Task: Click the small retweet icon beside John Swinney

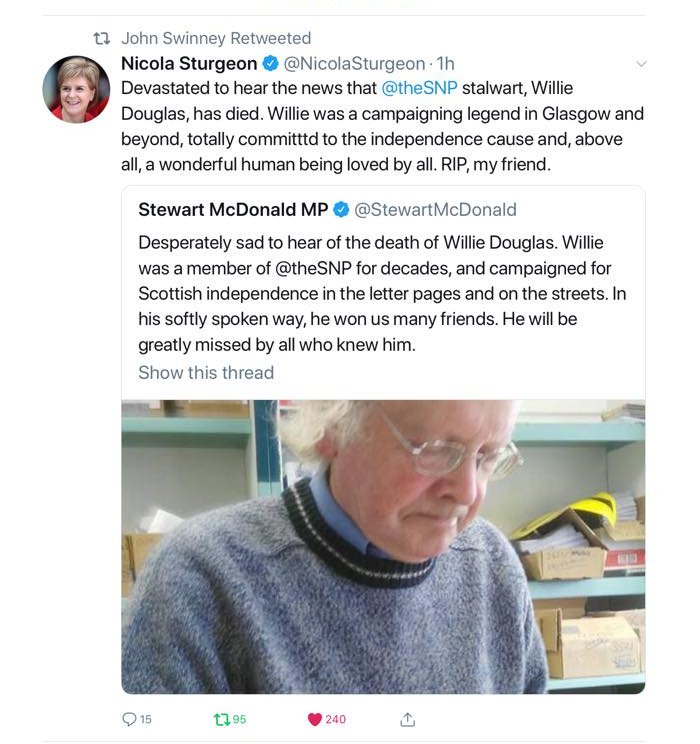Action: pyautogui.click(x=102, y=38)
